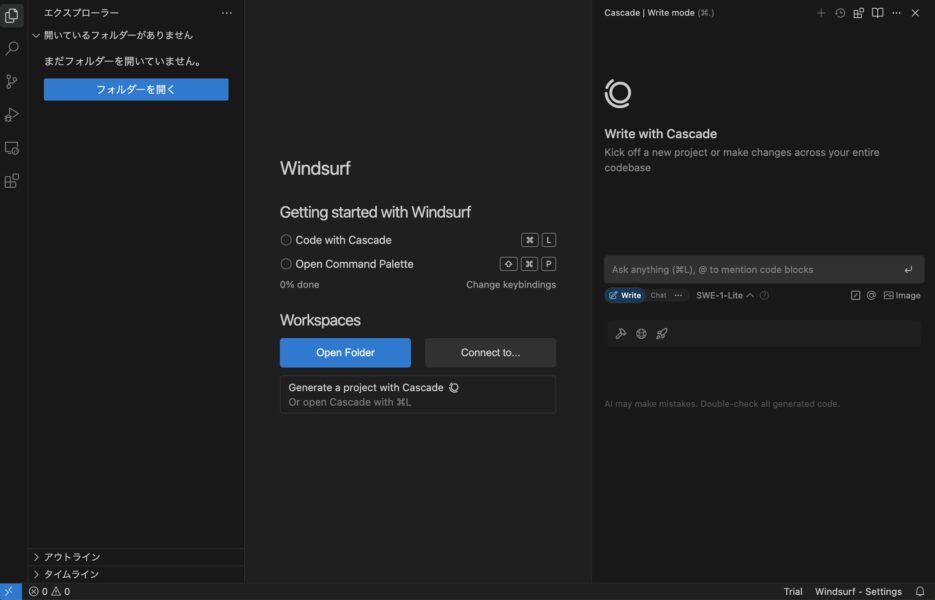Open Explorer panel more actions menu

[227, 13]
